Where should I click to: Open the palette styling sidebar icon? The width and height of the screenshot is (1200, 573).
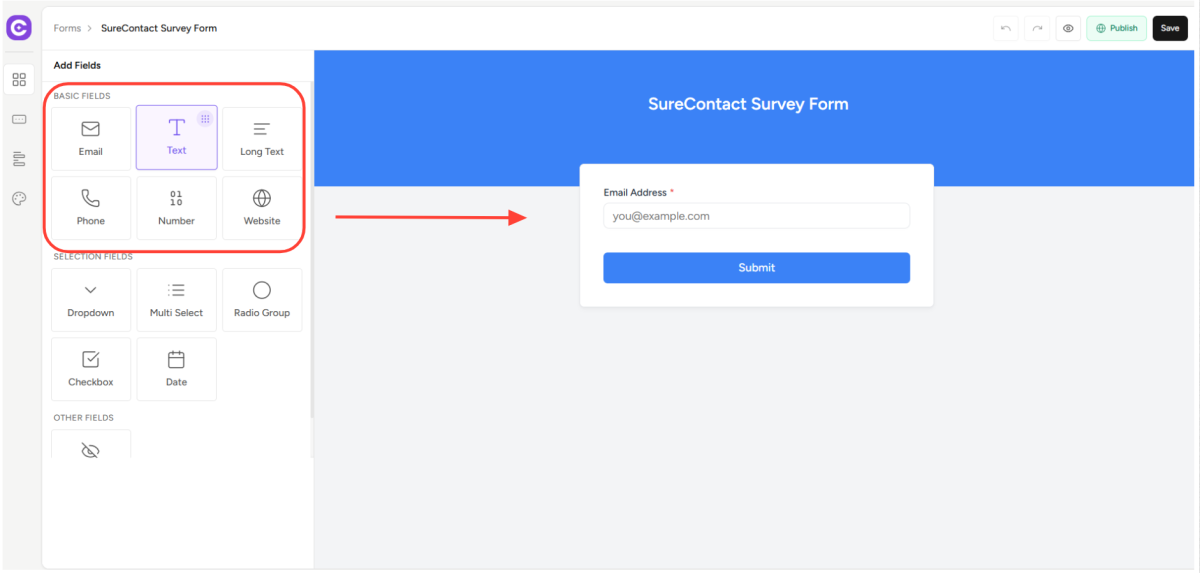[19, 198]
